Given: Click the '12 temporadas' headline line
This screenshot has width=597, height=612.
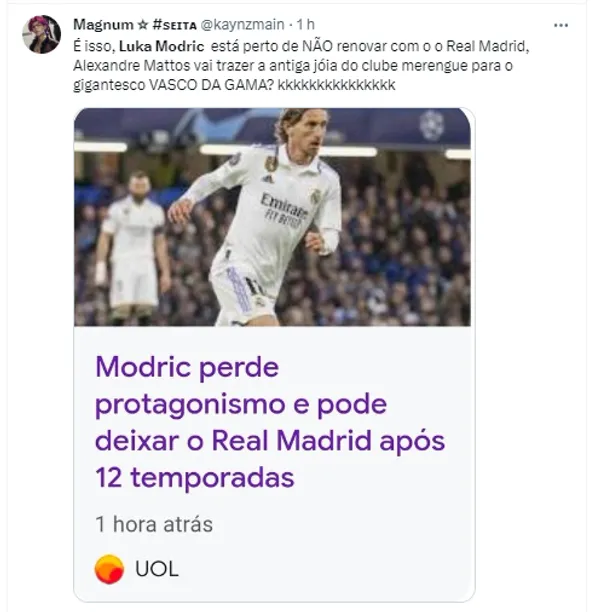Looking at the screenshot, I should (194, 478).
